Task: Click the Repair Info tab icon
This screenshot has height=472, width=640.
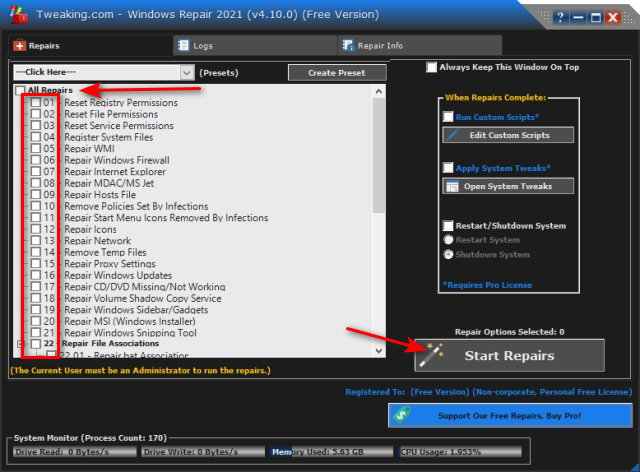Action: (347, 45)
